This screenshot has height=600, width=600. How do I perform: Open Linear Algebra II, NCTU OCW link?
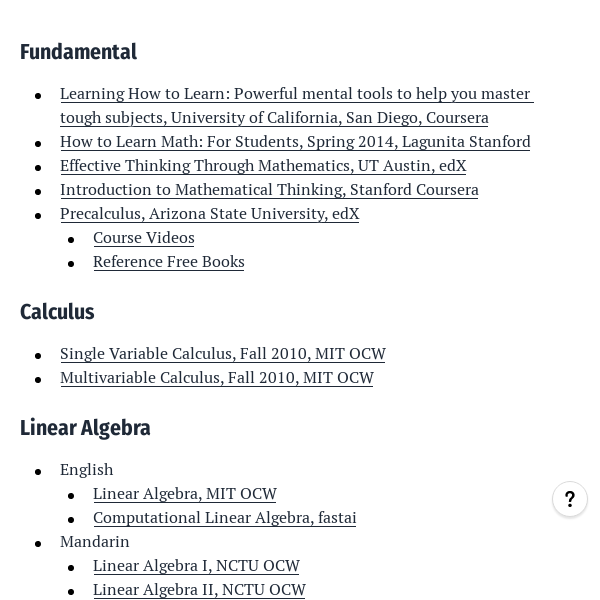click(x=199, y=590)
